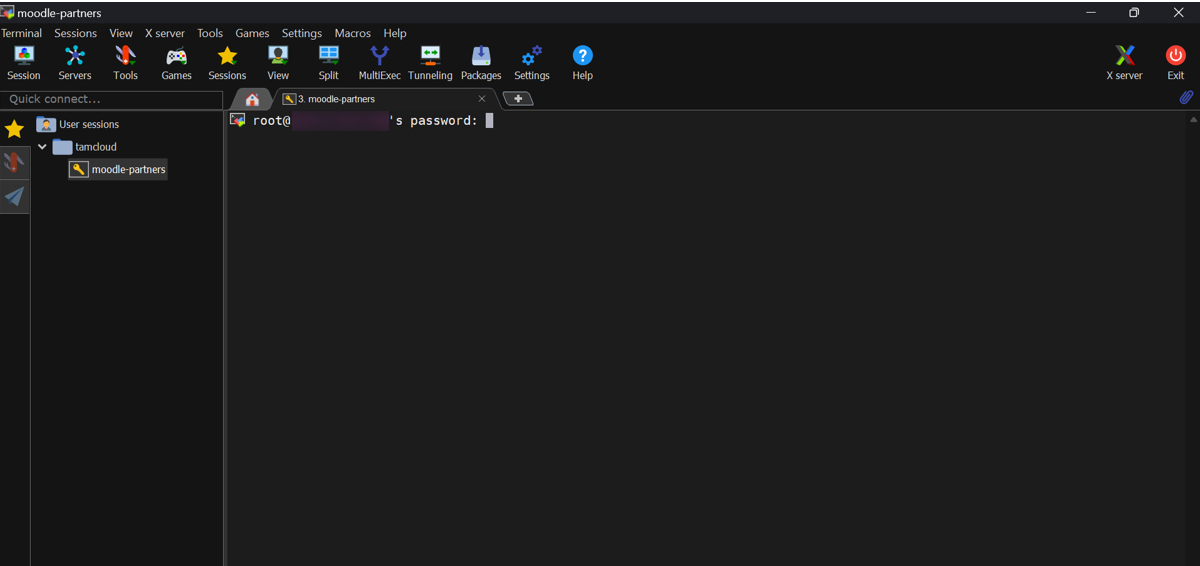Split the terminal with Split icon
This screenshot has width=1200, height=566.
[x=328, y=62]
